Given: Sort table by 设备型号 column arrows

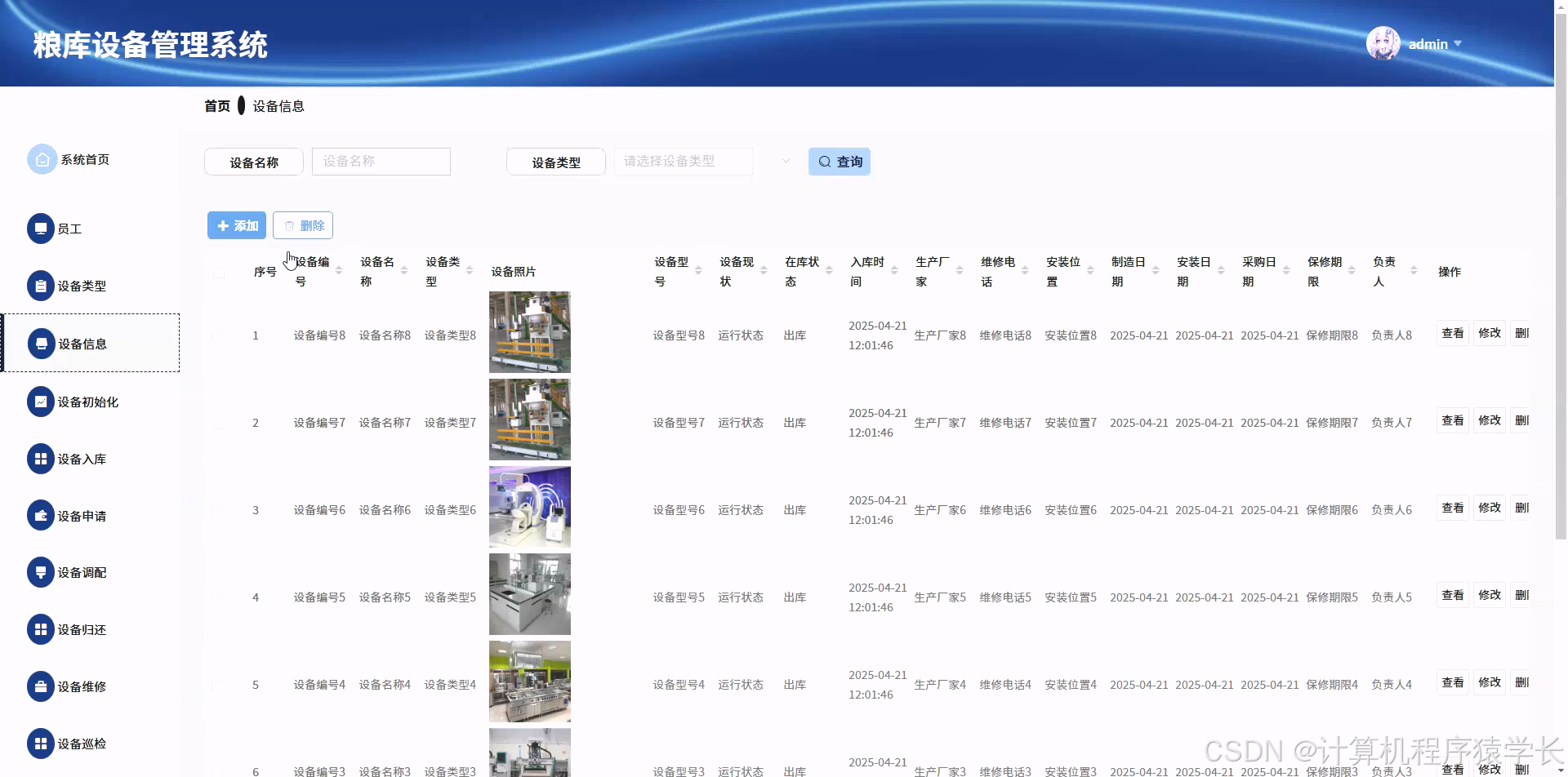Looking at the screenshot, I should click(698, 270).
